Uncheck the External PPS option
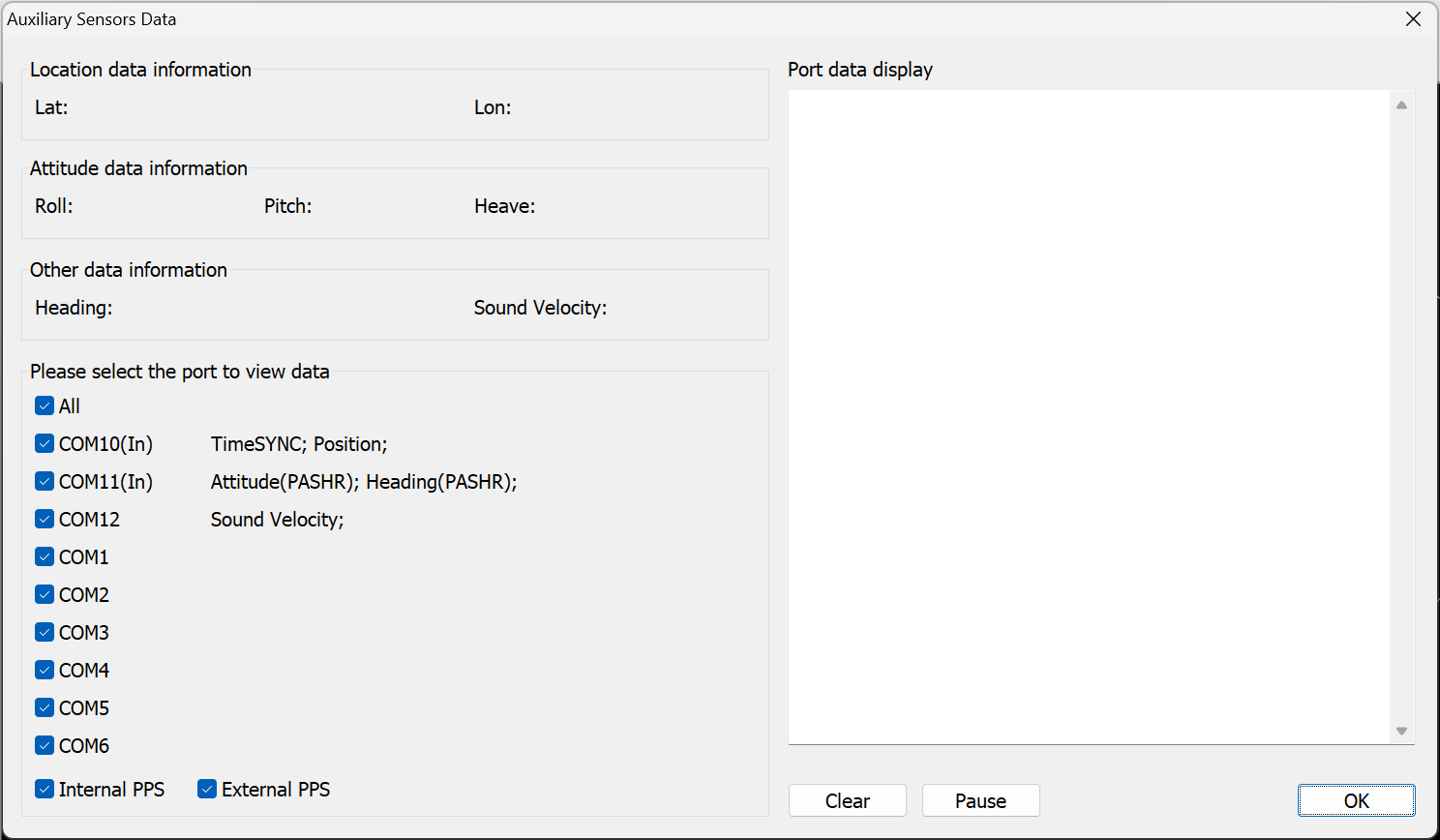 207,790
